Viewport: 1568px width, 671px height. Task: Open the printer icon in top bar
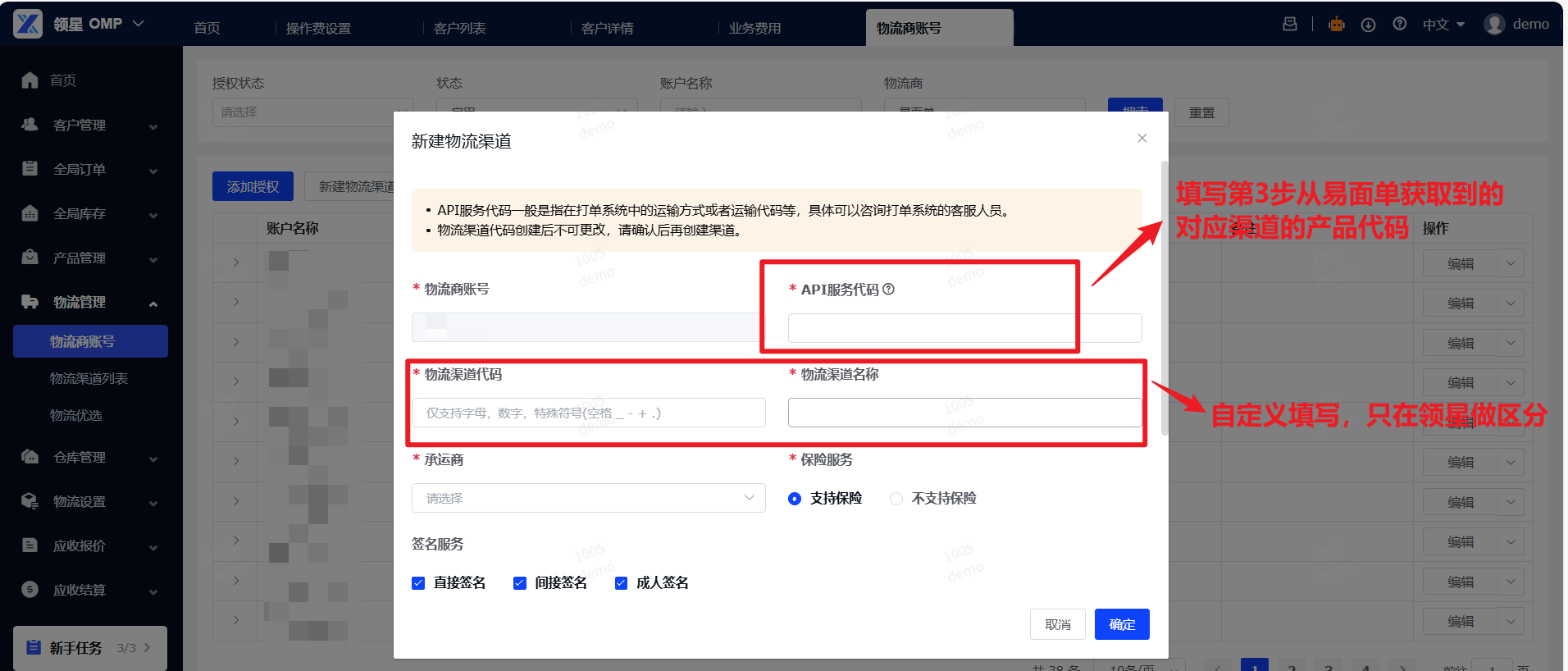[x=1290, y=25]
